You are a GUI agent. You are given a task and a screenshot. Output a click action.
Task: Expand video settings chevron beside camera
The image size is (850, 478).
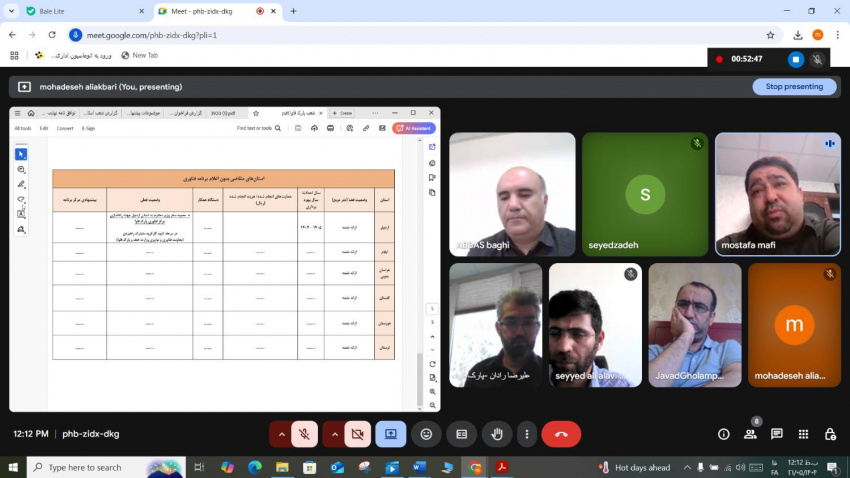pyautogui.click(x=331, y=434)
